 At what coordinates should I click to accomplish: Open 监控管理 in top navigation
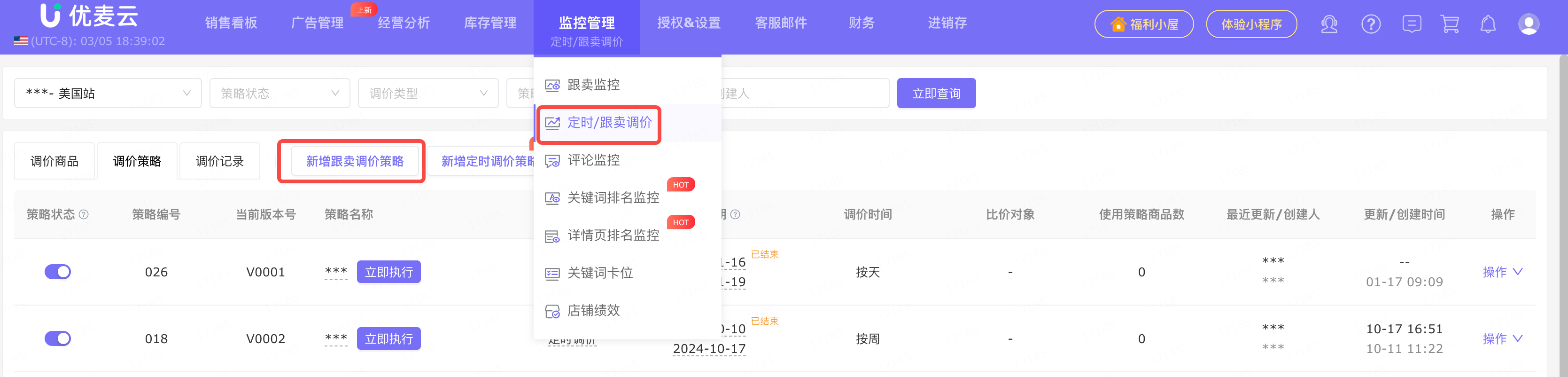point(587,23)
